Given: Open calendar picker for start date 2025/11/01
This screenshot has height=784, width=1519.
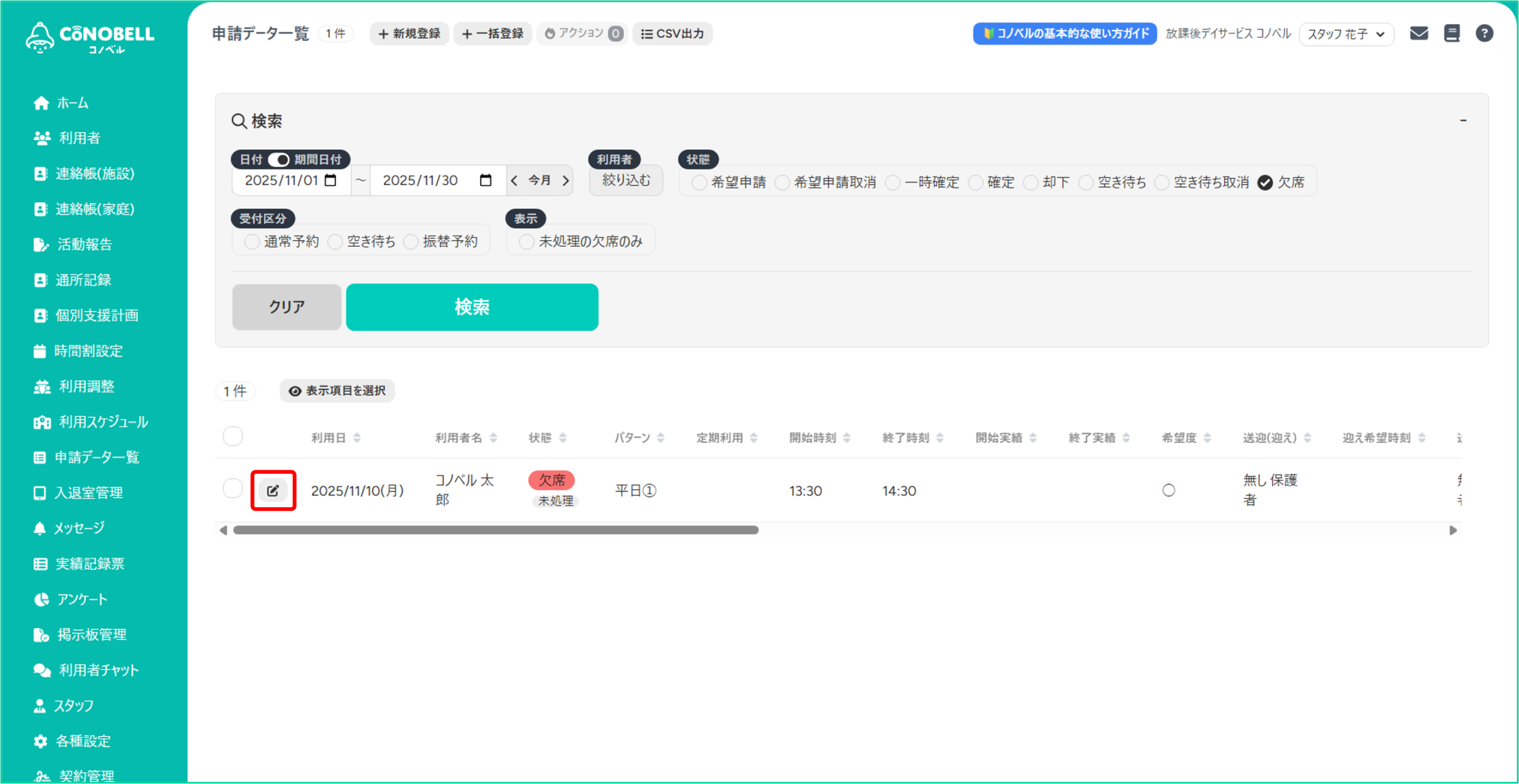Looking at the screenshot, I should (x=331, y=180).
